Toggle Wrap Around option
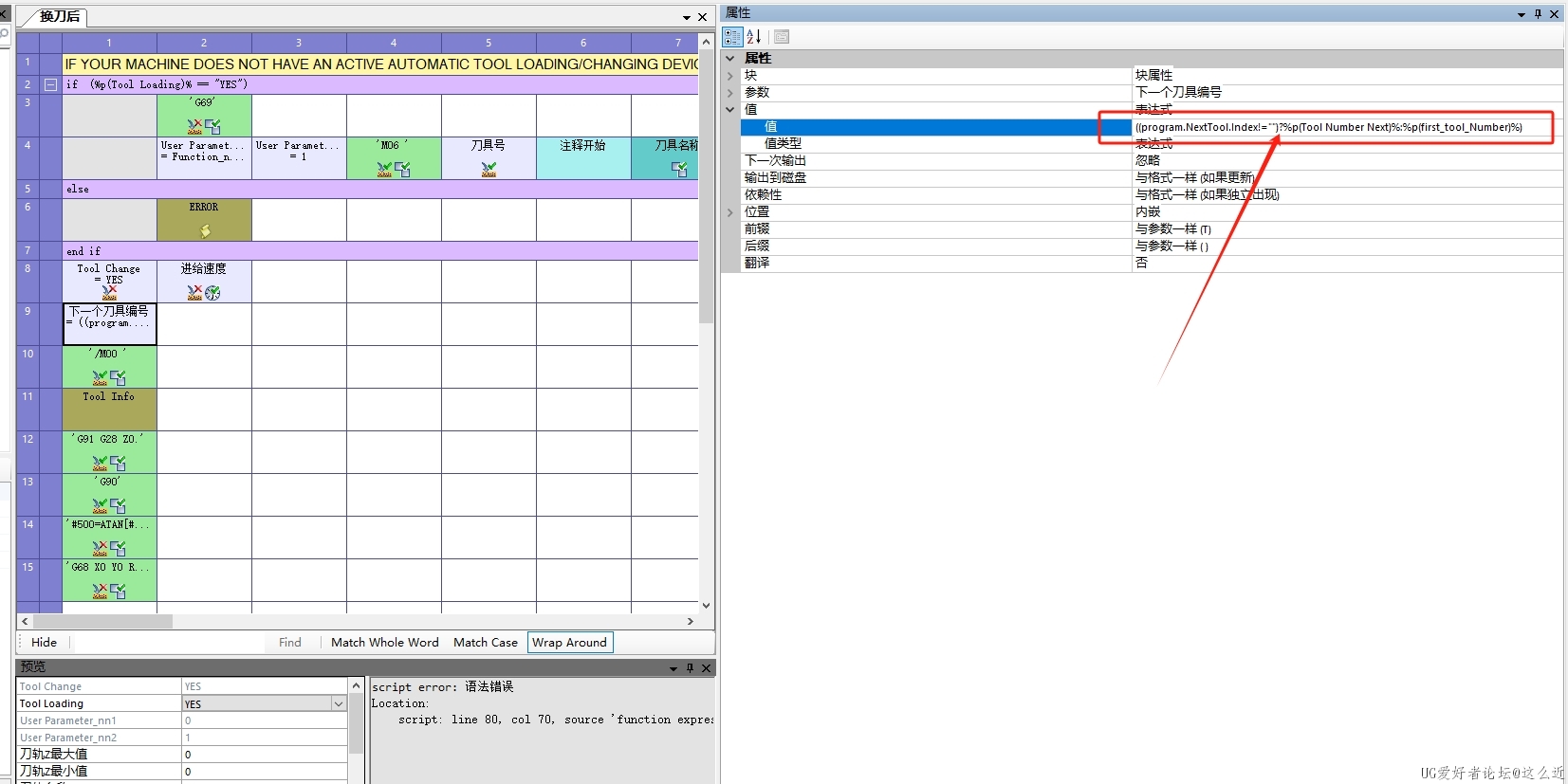 [x=569, y=642]
